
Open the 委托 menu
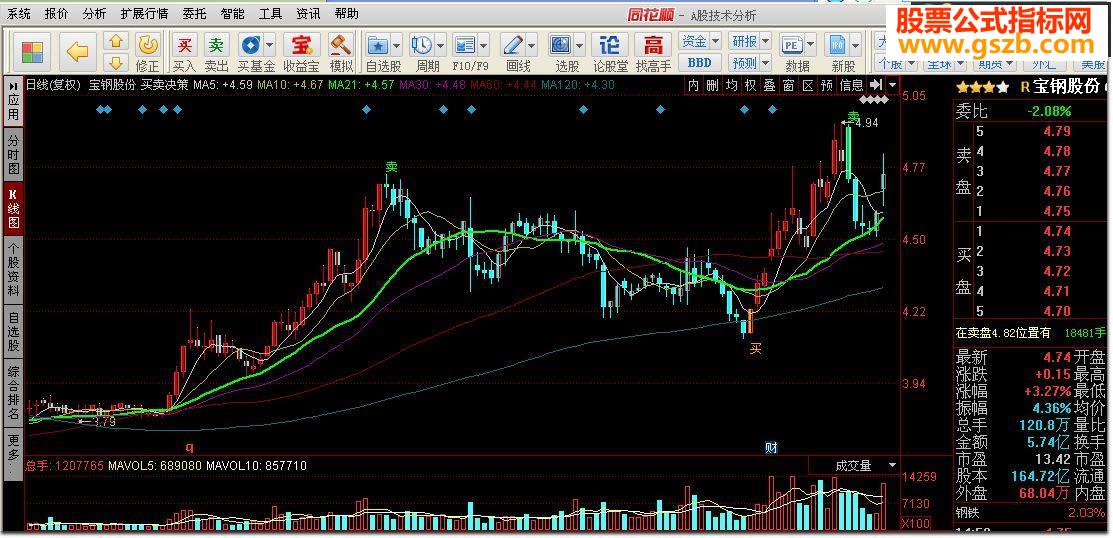pyautogui.click(x=194, y=13)
